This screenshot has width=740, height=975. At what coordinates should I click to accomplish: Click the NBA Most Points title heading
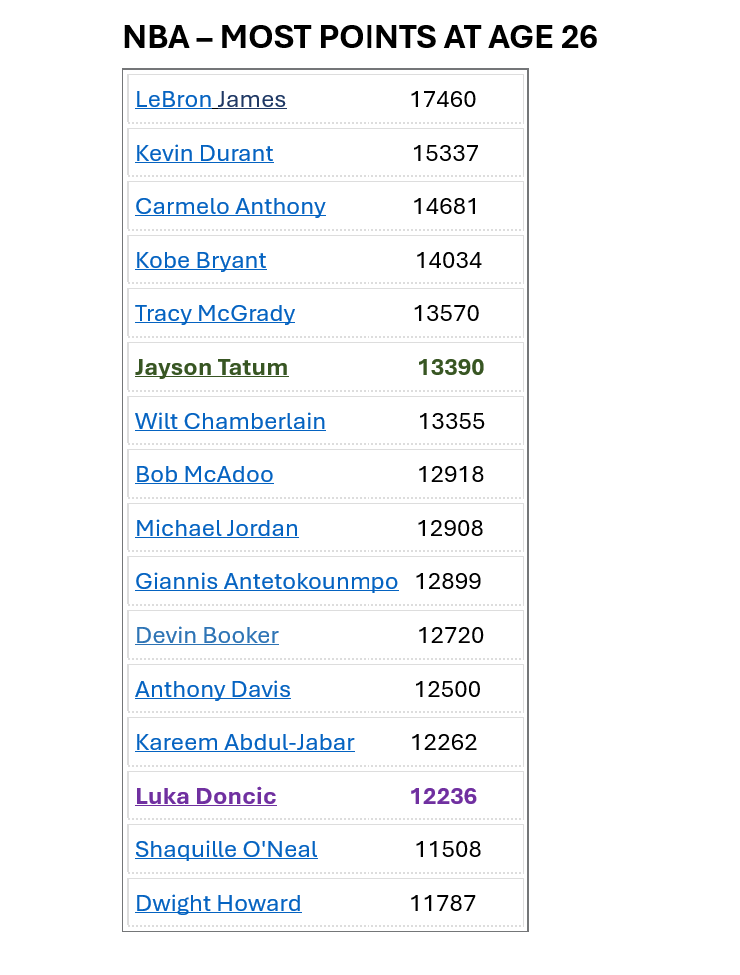[x=360, y=38]
